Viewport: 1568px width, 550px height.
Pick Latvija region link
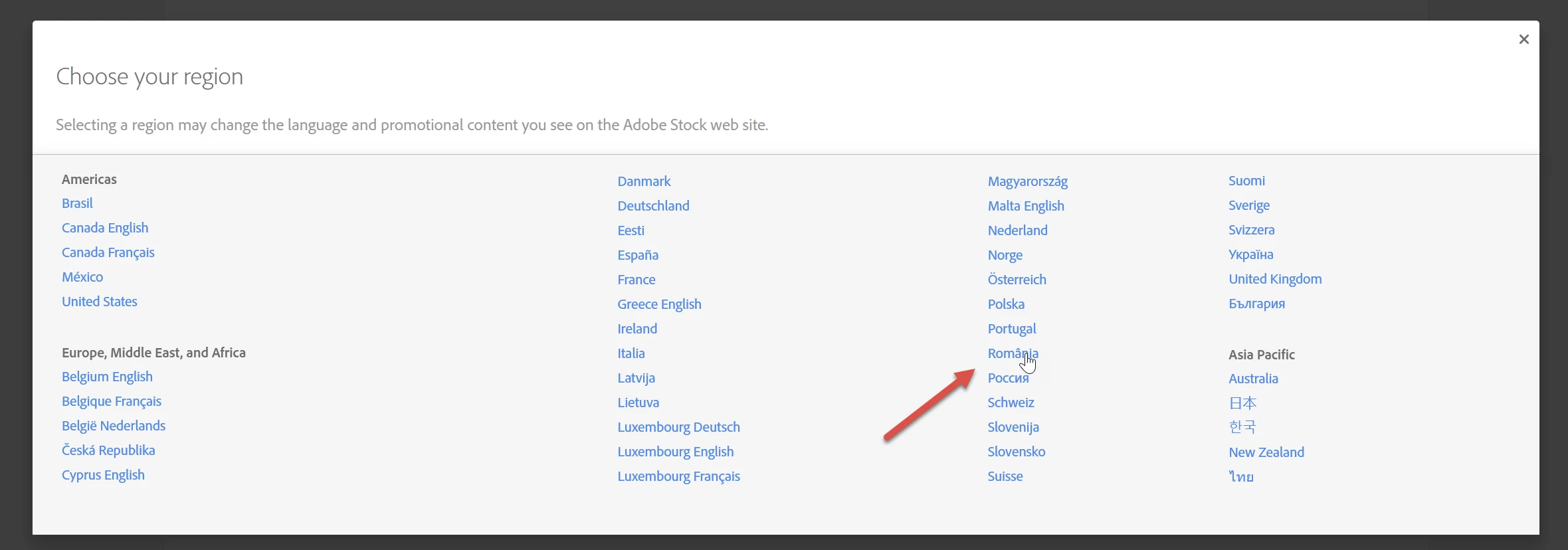[636, 378]
